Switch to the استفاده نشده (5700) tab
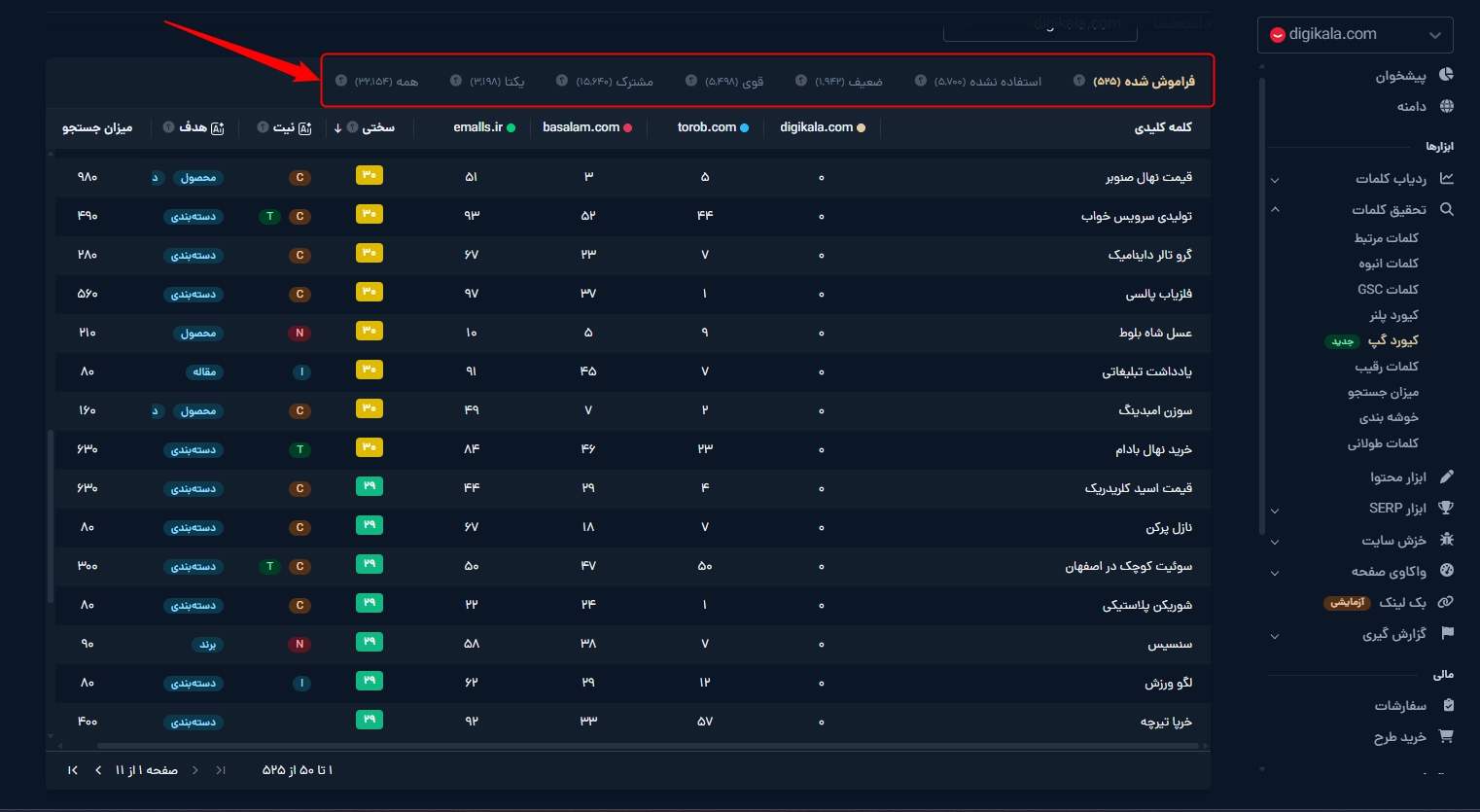The image size is (1480, 812). coord(987,81)
